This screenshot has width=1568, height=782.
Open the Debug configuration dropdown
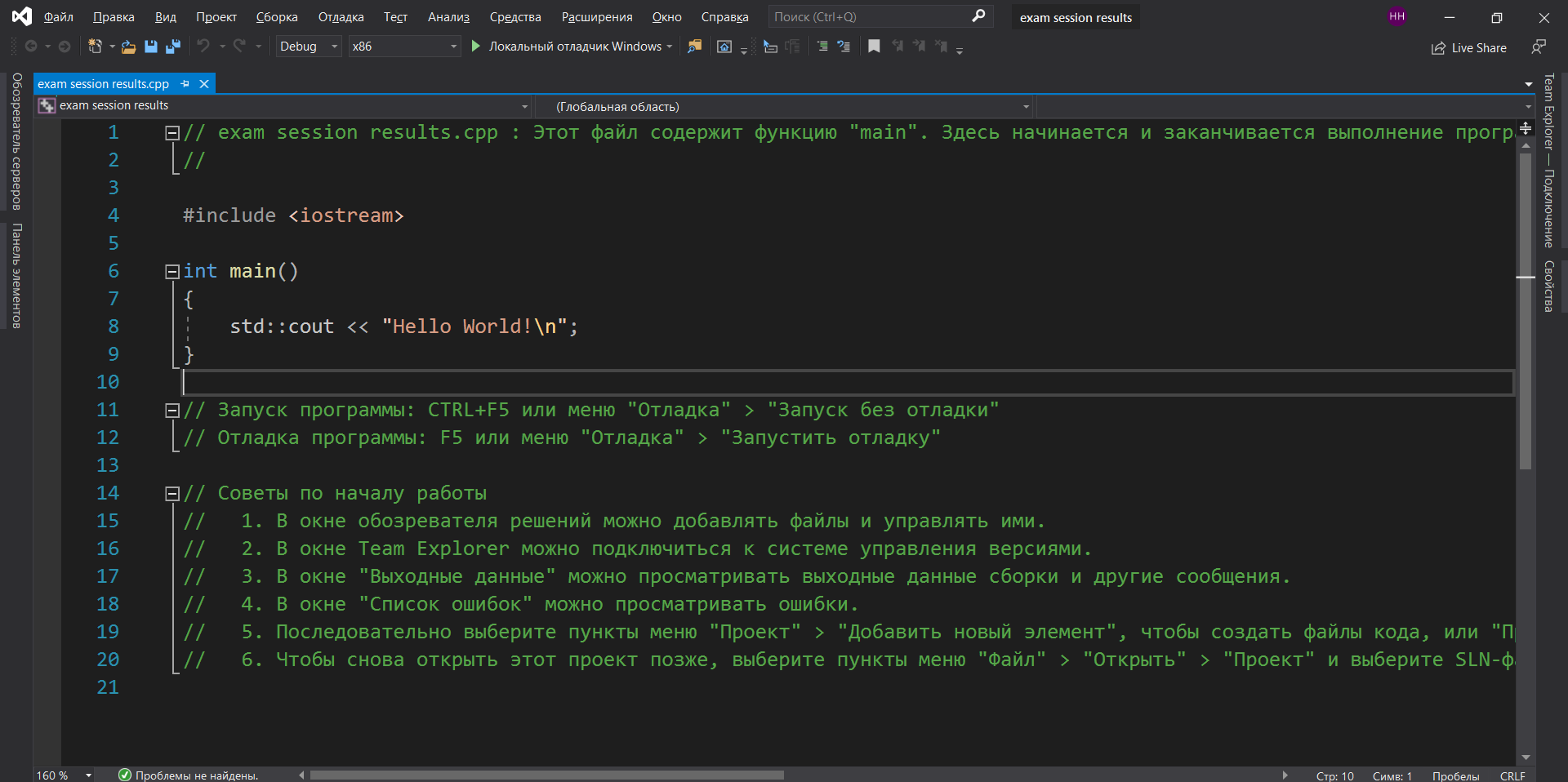pyautogui.click(x=308, y=47)
